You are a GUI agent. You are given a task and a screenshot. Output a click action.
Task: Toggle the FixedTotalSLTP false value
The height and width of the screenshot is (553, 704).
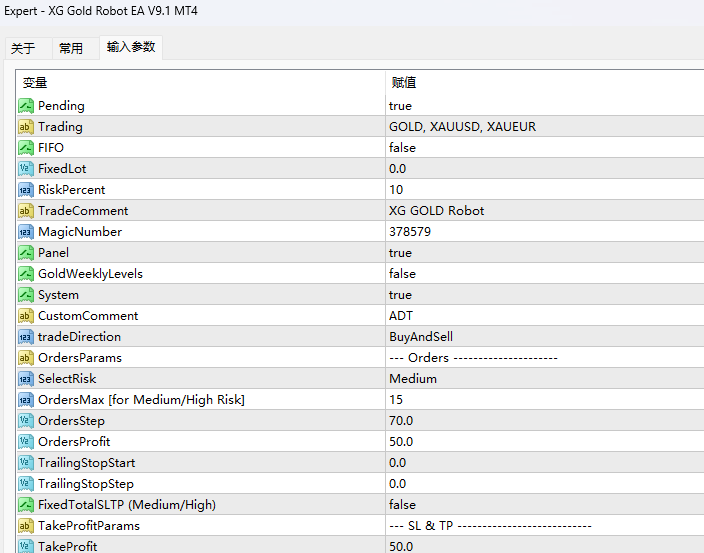[402, 505]
